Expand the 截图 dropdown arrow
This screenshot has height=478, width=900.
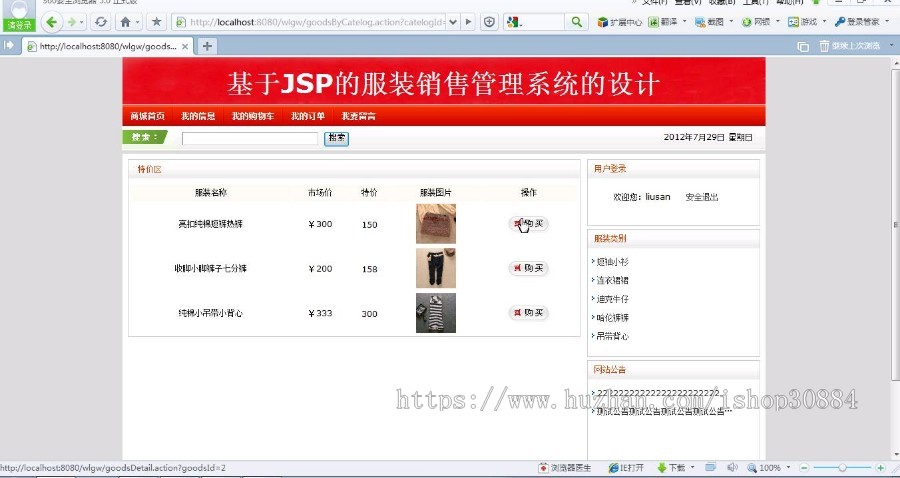[x=731, y=22]
